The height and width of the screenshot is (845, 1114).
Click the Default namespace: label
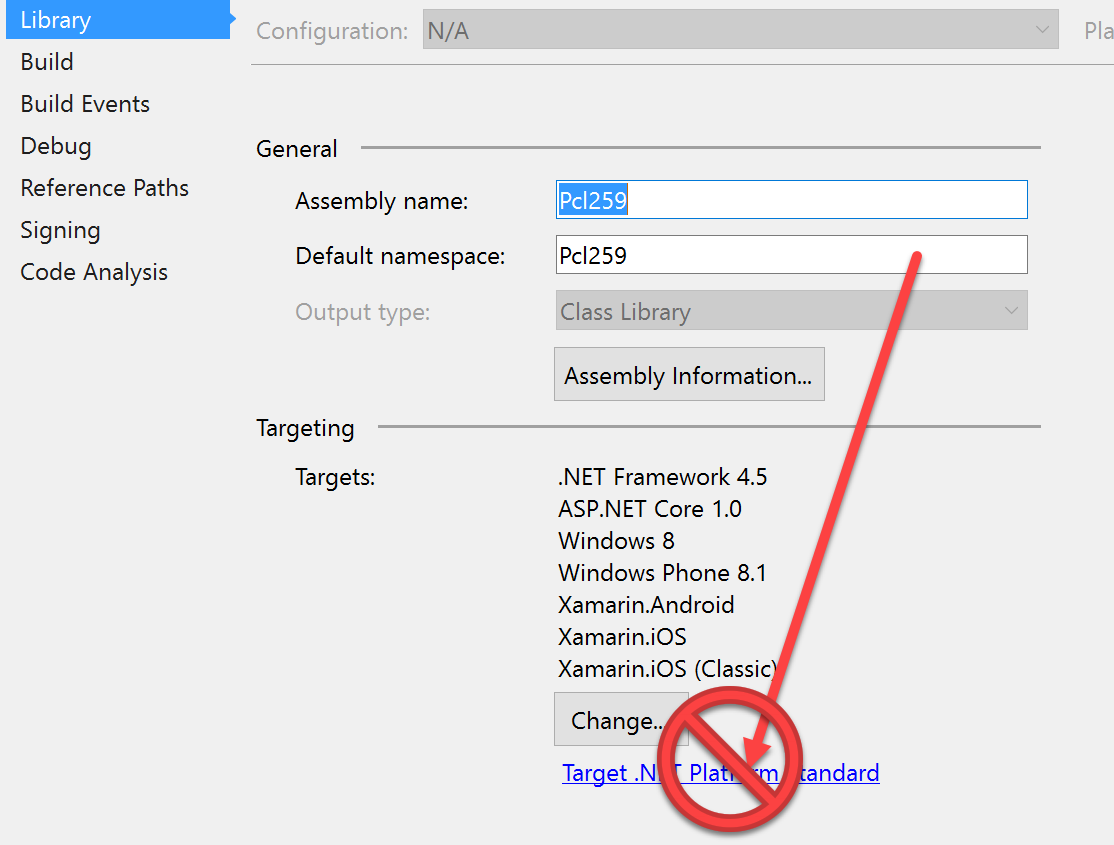(400, 256)
